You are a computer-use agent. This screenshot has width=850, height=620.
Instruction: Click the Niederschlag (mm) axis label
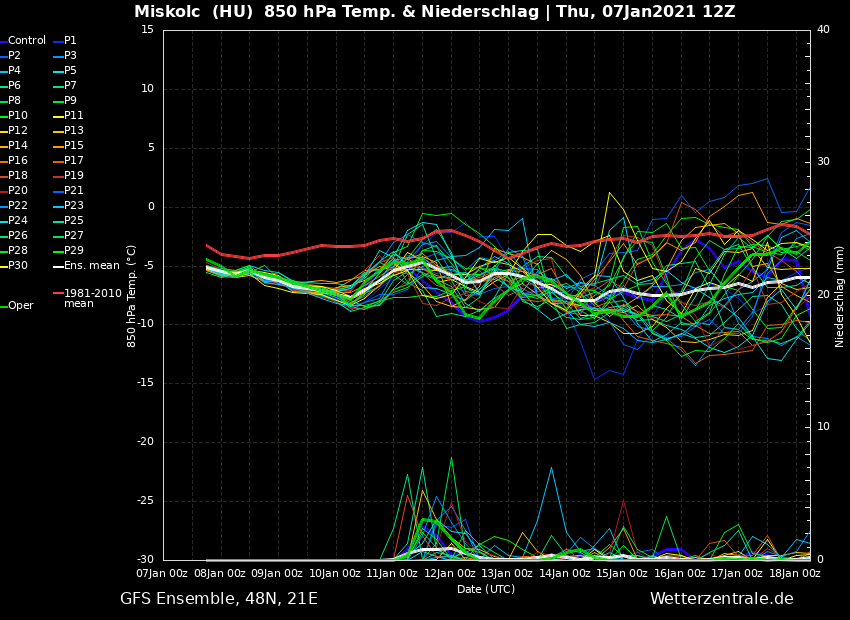pyautogui.click(x=840, y=296)
